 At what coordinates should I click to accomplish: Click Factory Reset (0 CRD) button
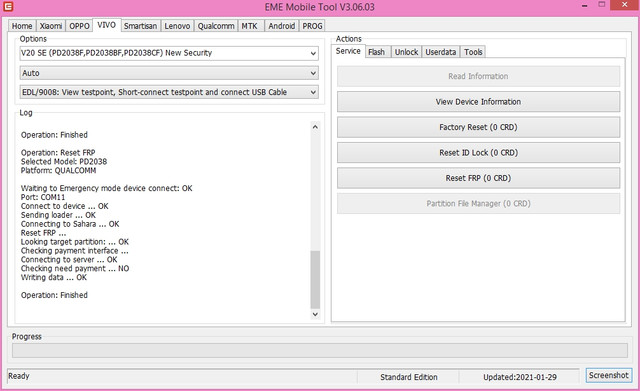(x=478, y=127)
